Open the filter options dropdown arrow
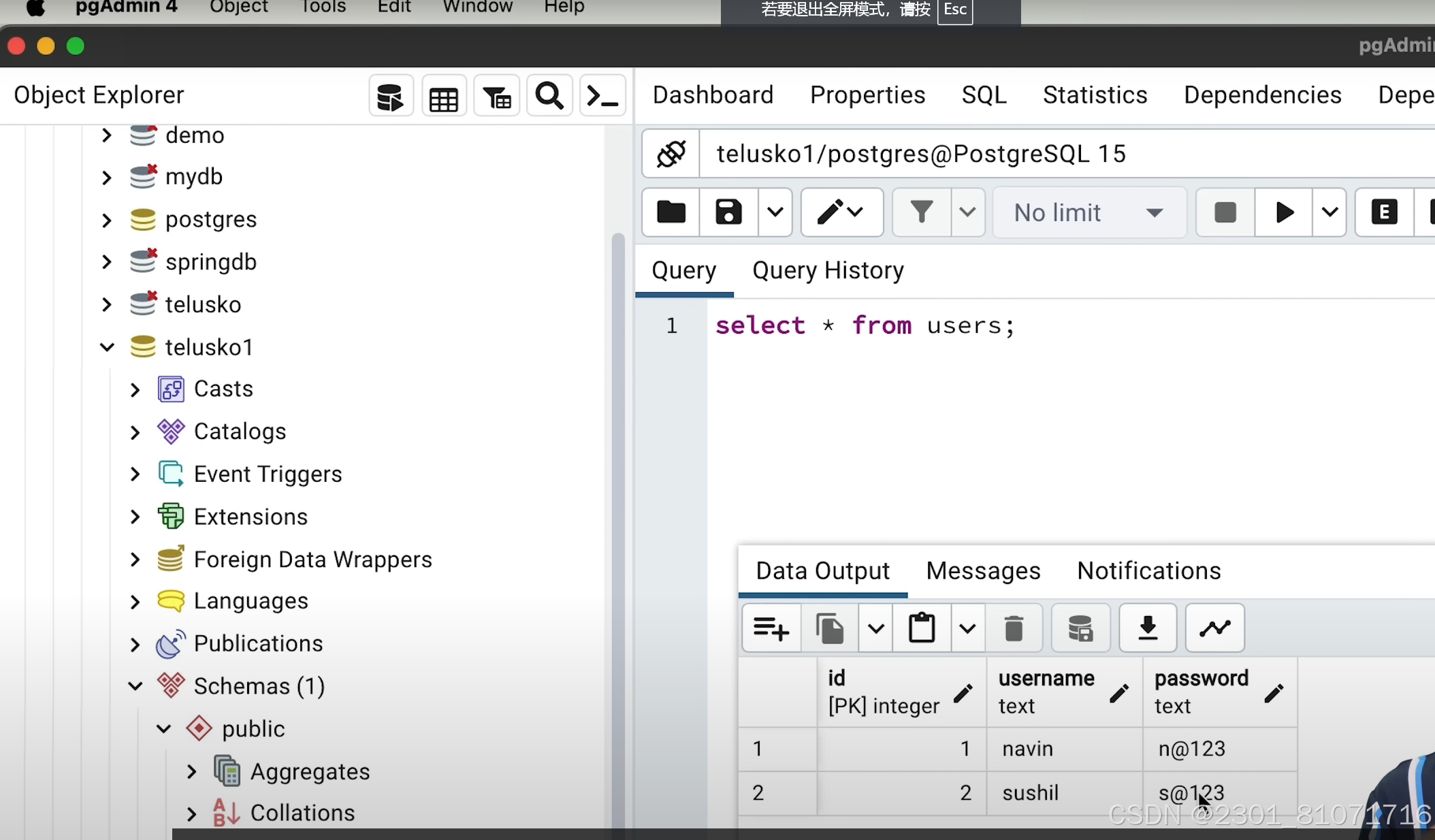The width and height of the screenshot is (1435, 840). click(967, 212)
